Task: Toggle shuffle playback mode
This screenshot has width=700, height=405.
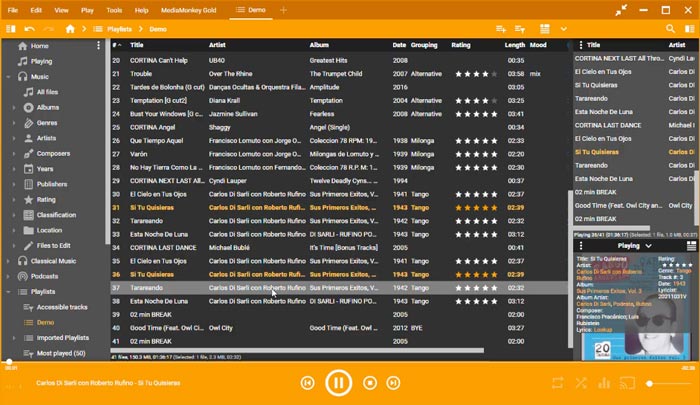Action: click(x=581, y=383)
